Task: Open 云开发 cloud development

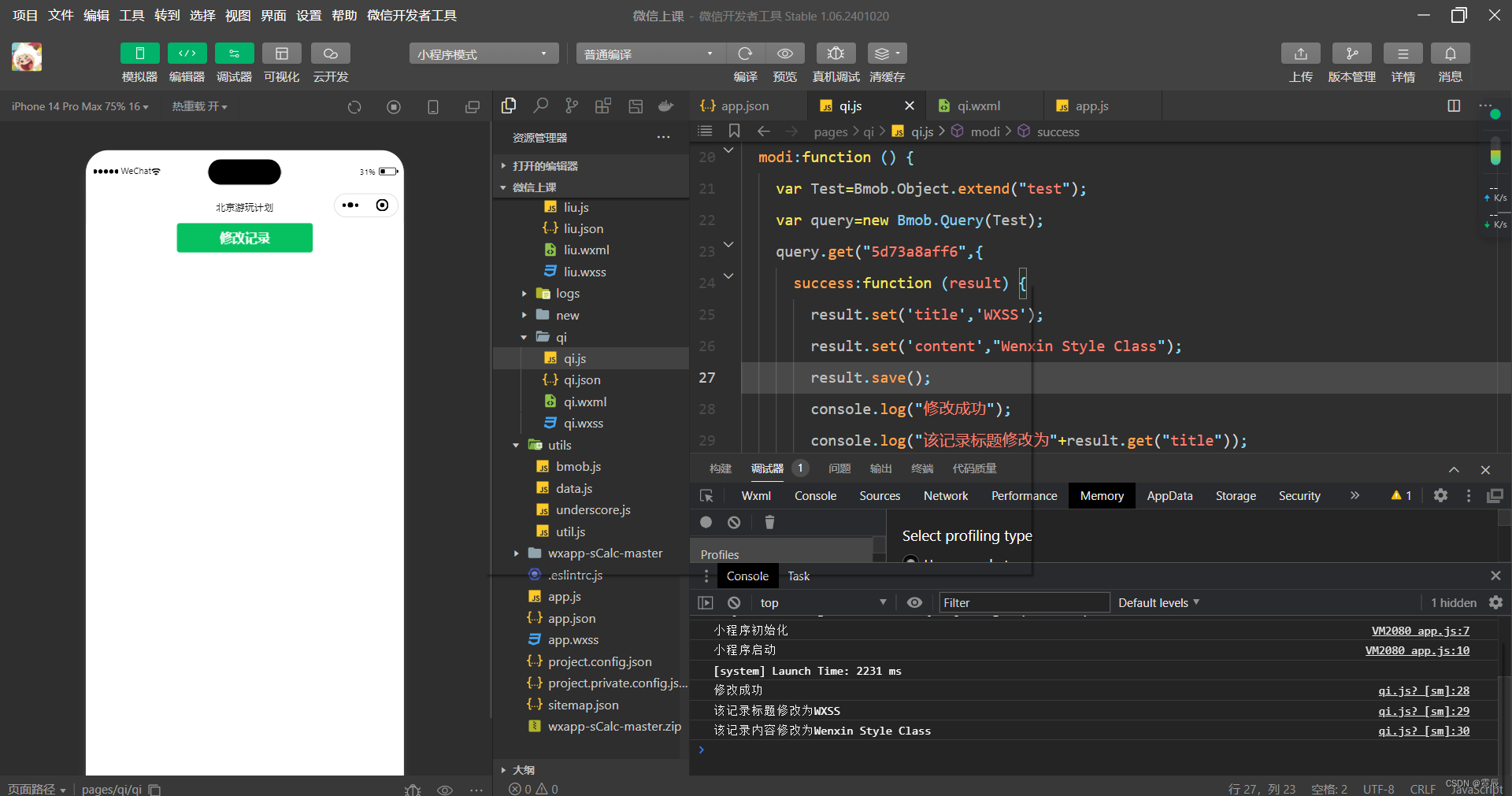Action: (x=331, y=54)
